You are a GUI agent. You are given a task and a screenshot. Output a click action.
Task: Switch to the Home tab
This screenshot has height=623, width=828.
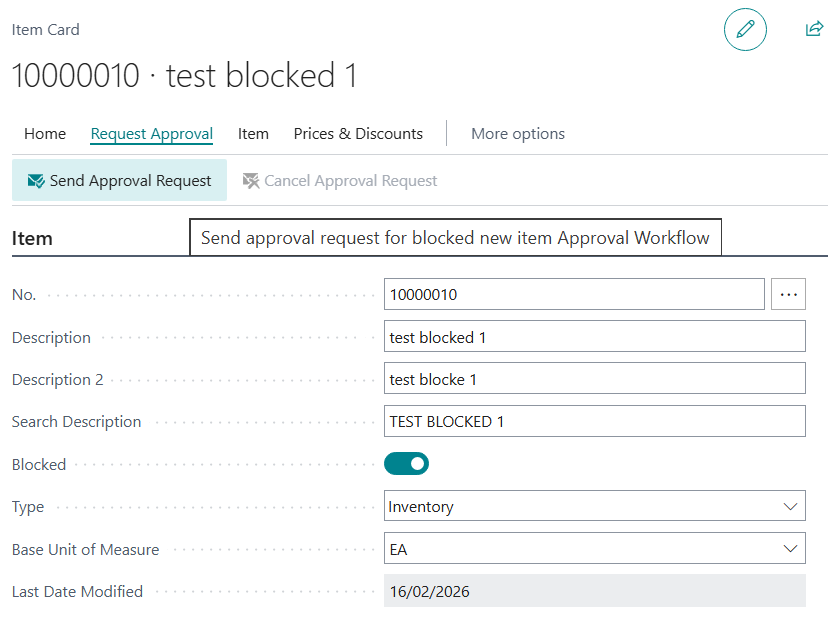[x=45, y=134]
